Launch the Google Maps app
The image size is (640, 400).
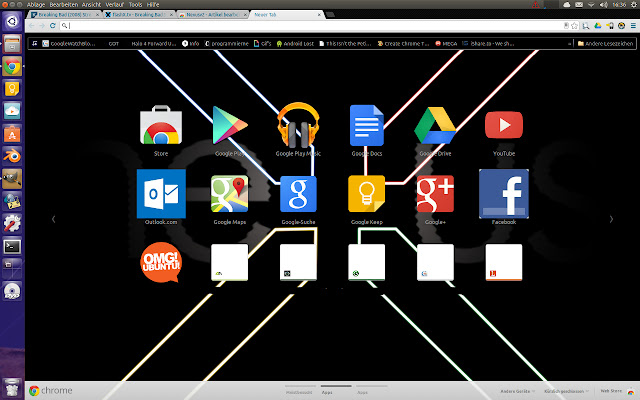[229, 194]
